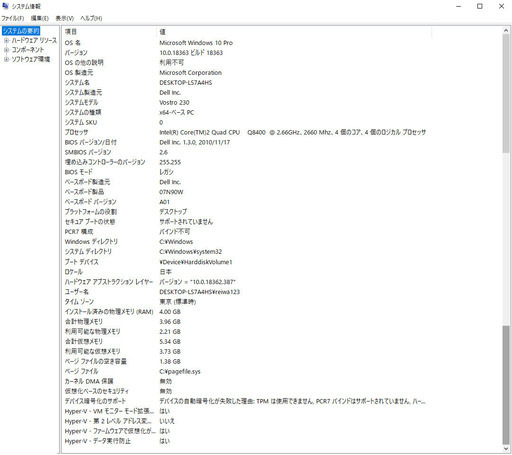Select the Intel Core2 Quad CPU value
Viewport: 512px width, 455px height.
[292, 132]
